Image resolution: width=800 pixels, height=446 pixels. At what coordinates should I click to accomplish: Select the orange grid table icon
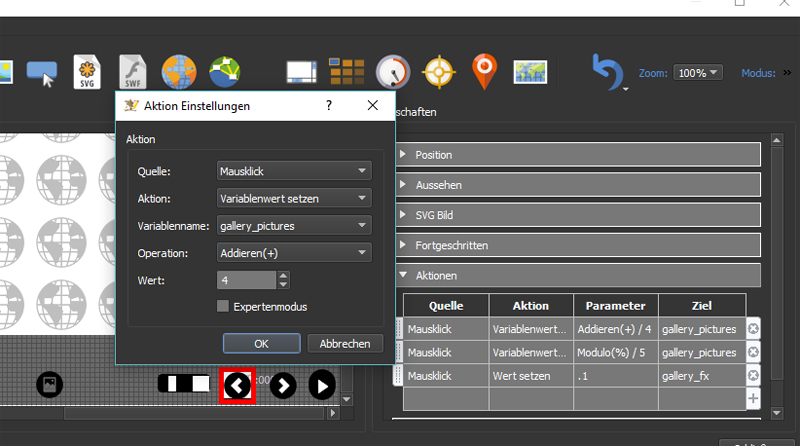click(347, 72)
